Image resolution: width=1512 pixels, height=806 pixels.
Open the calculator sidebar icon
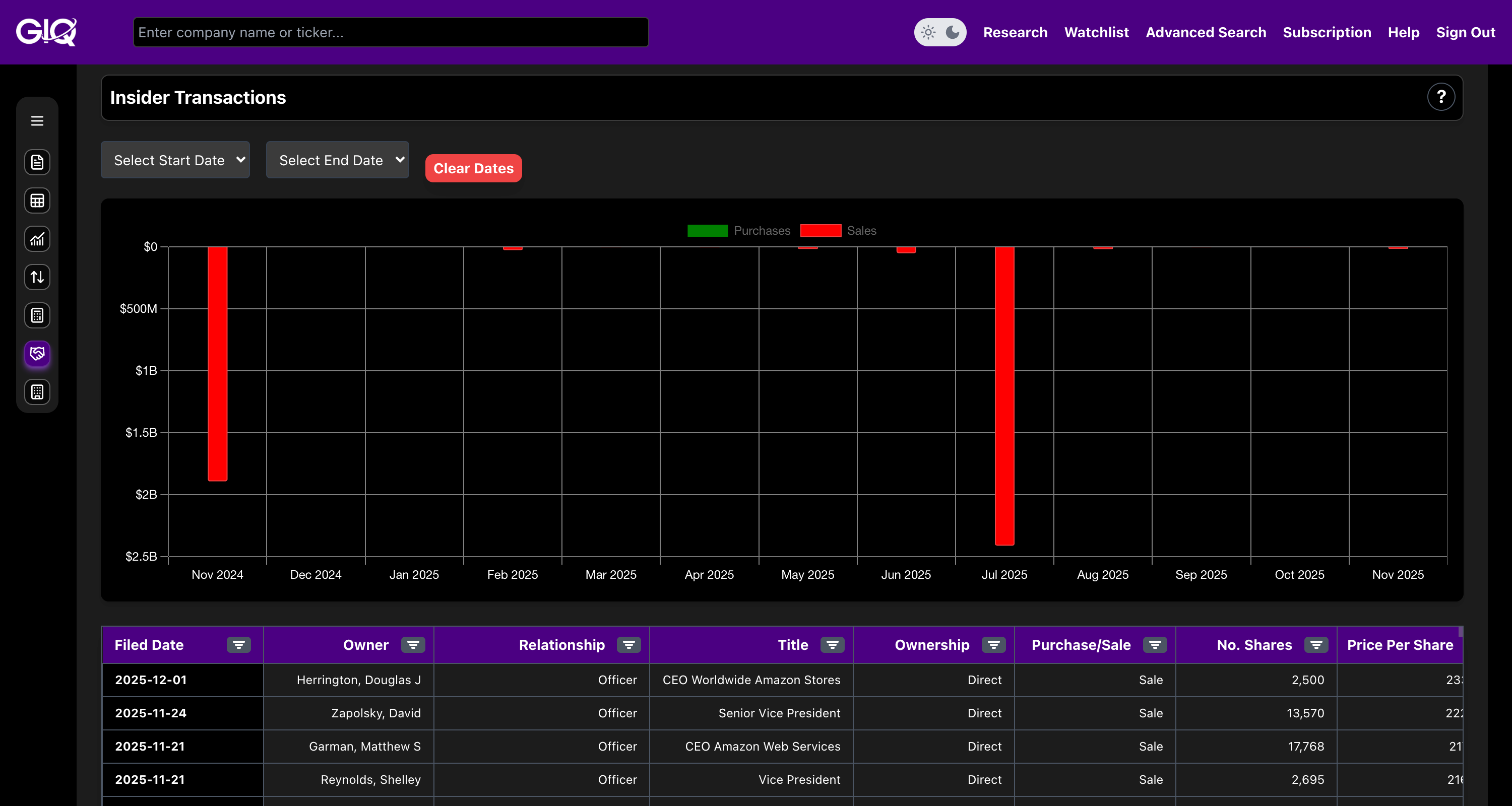[37, 315]
